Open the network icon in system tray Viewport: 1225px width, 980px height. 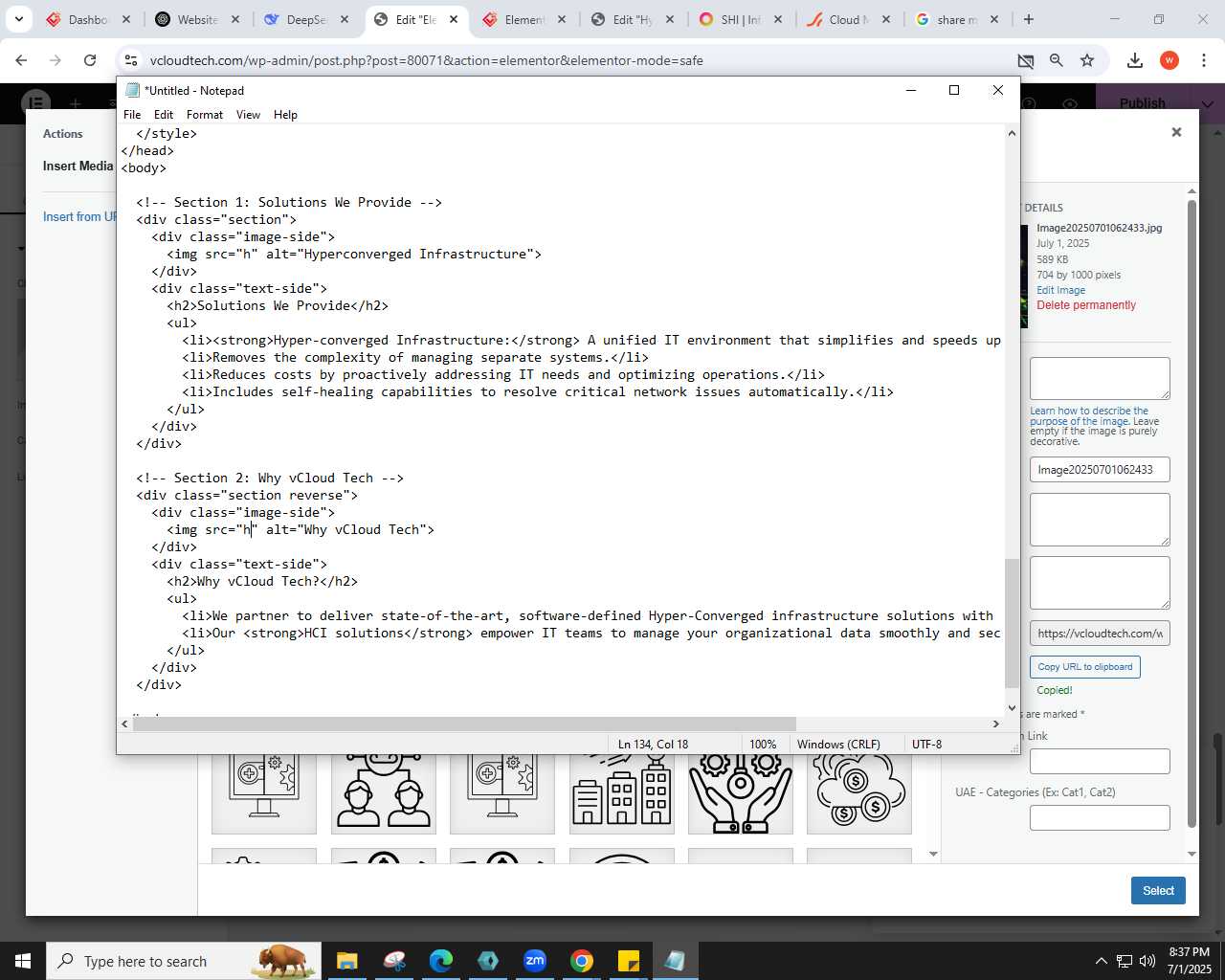[1125, 961]
